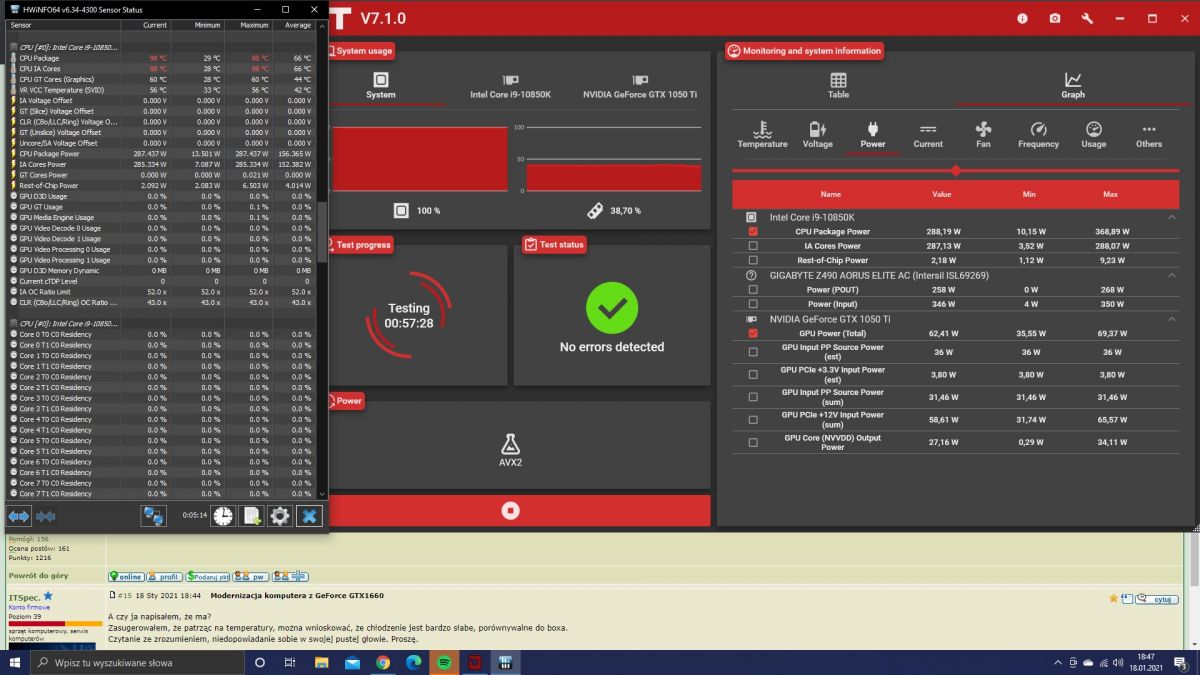Click the forum 'online' status button
Viewport: 1200px width, 675px height.
126,577
